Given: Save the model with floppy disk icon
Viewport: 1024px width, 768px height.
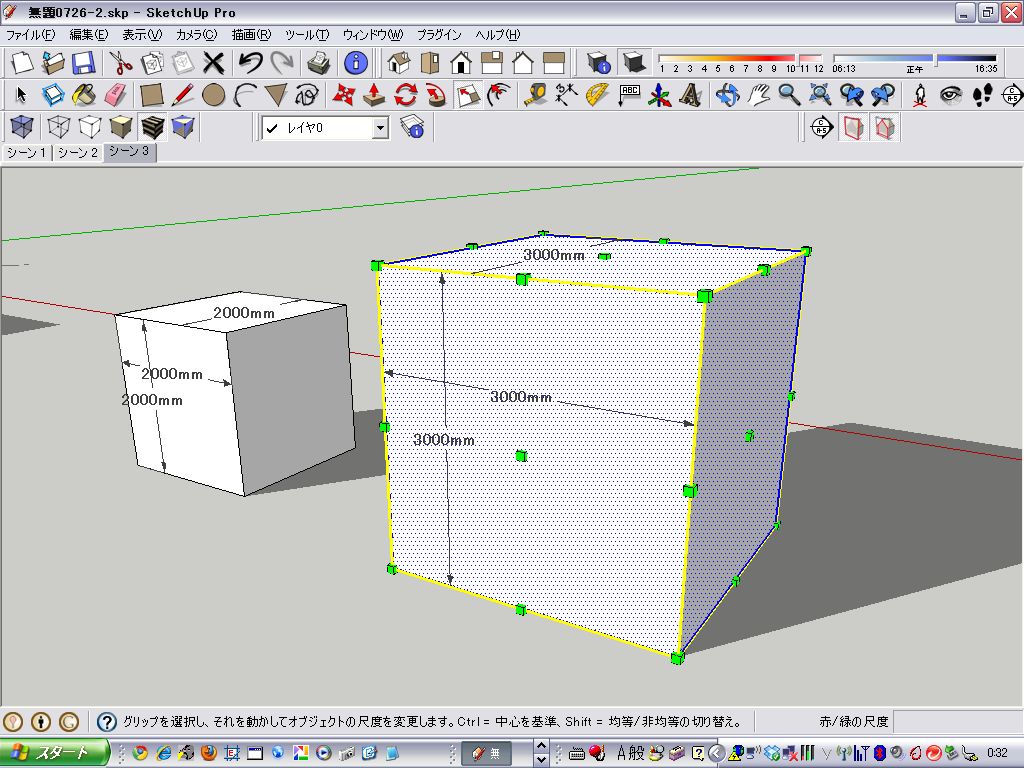Looking at the screenshot, I should coord(84,63).
